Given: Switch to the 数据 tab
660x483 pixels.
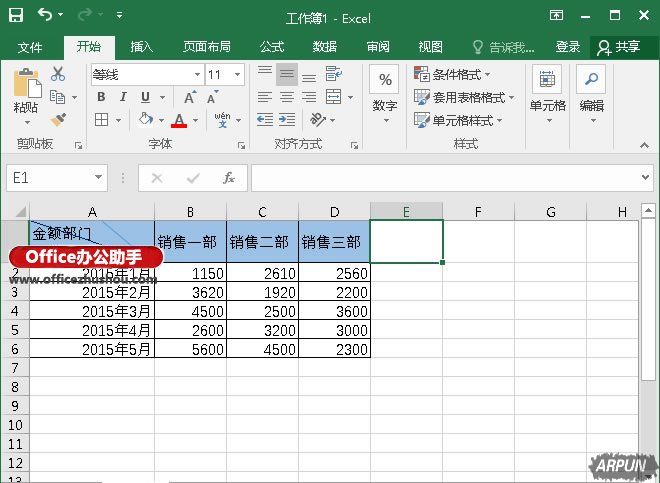Looking at the screenshot, I should tap(325, 47).
